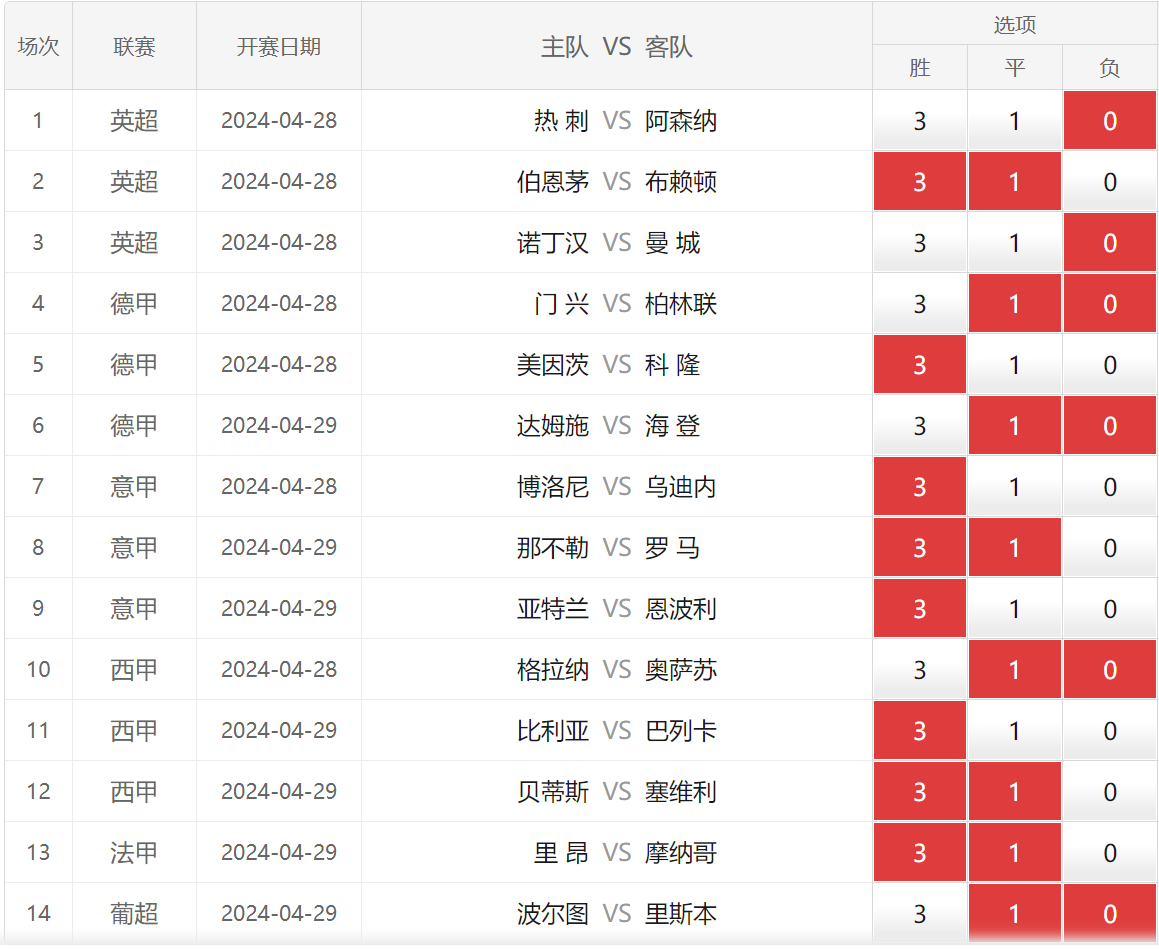Select loss option 0 for 比利亚 vs 巴列卡

pos(1109,730)
